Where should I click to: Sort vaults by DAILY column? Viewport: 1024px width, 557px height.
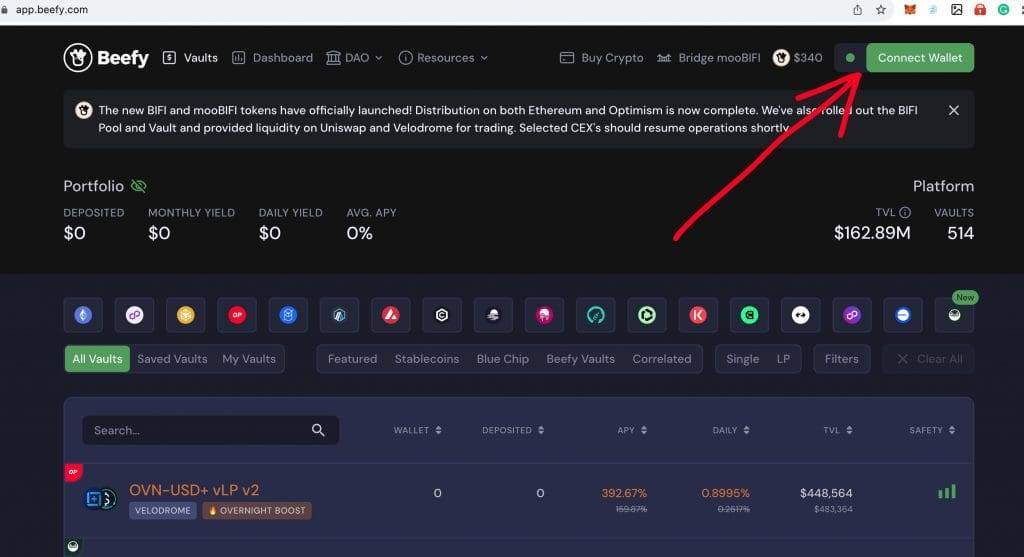coord(731,430)
